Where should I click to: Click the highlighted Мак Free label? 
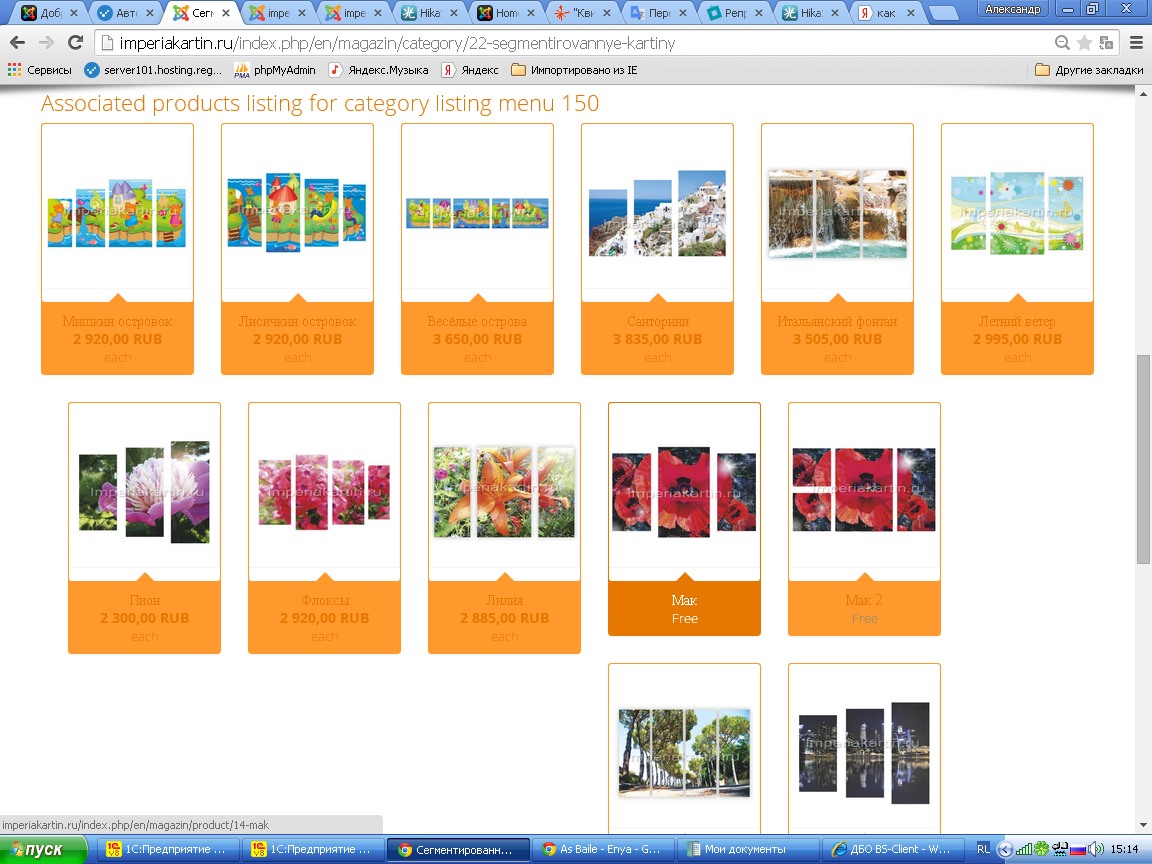point(685,609)
